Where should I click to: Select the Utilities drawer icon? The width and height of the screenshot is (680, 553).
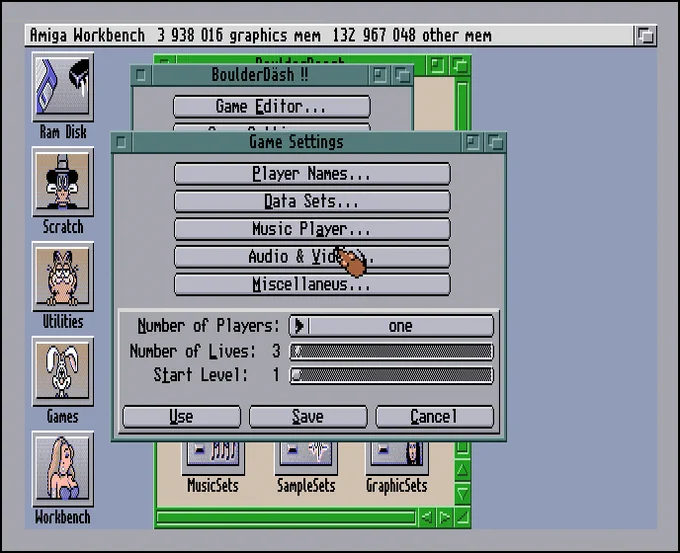point(63,277)
